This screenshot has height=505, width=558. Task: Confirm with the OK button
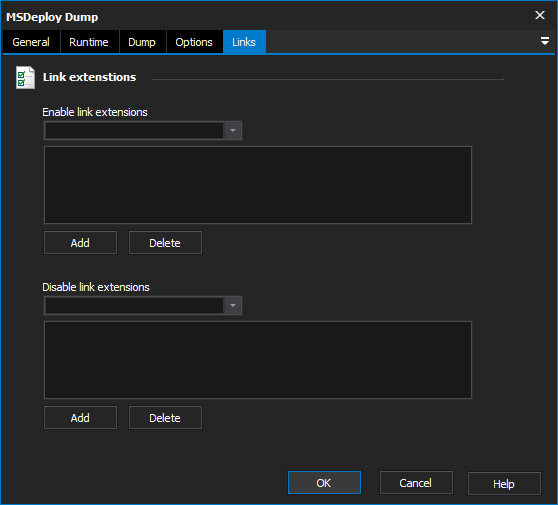324,483
